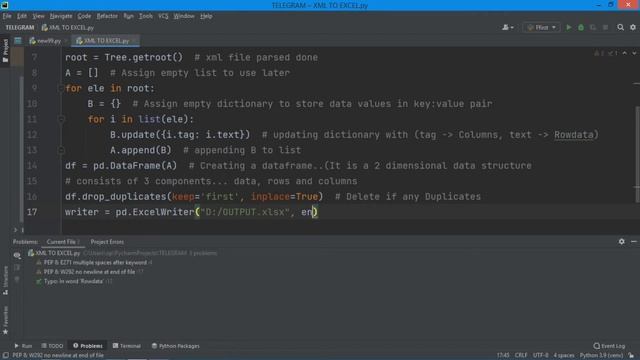
Task: Click the editor vertical scrollbar
Action: (x=637, y=153)
